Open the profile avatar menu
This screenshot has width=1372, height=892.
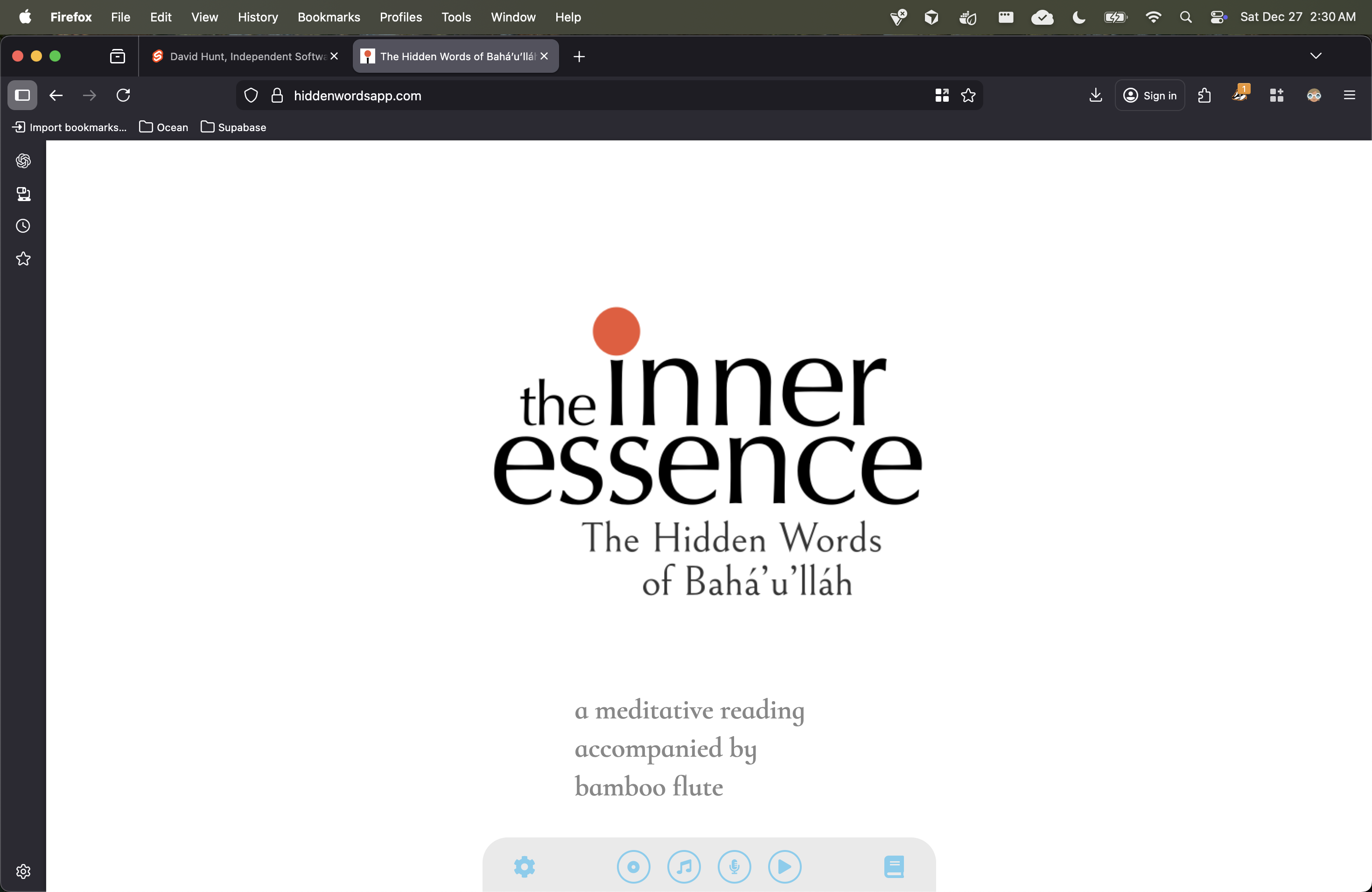tap(1314, 95)
